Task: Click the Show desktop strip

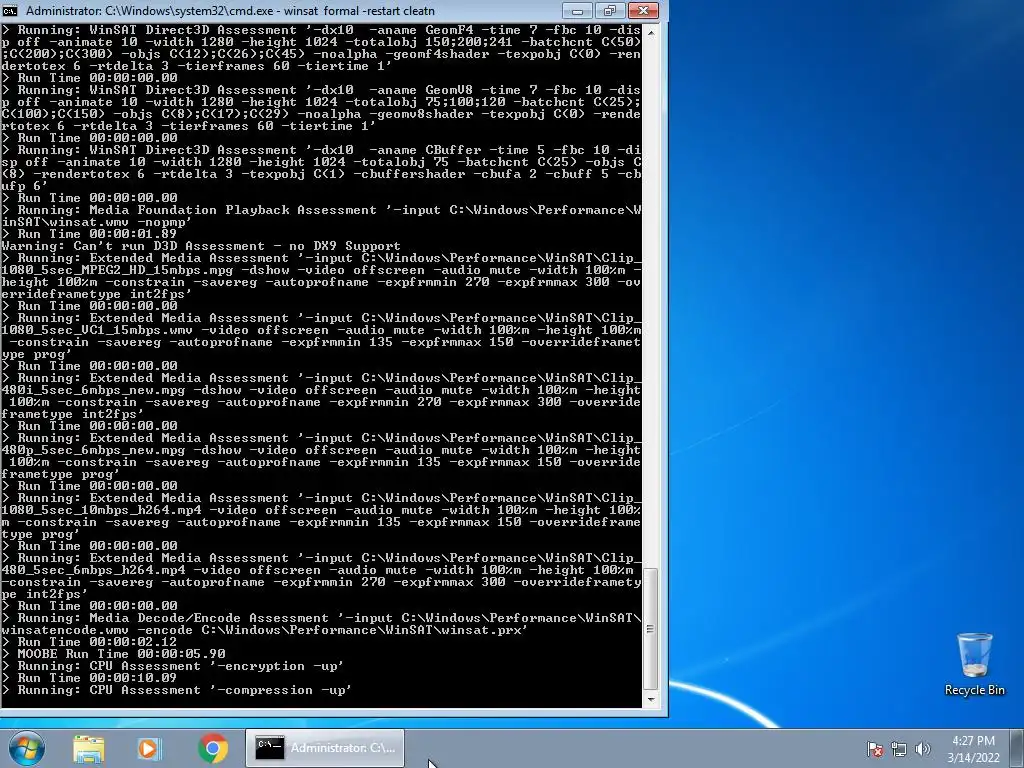Action: [1017, 748]
